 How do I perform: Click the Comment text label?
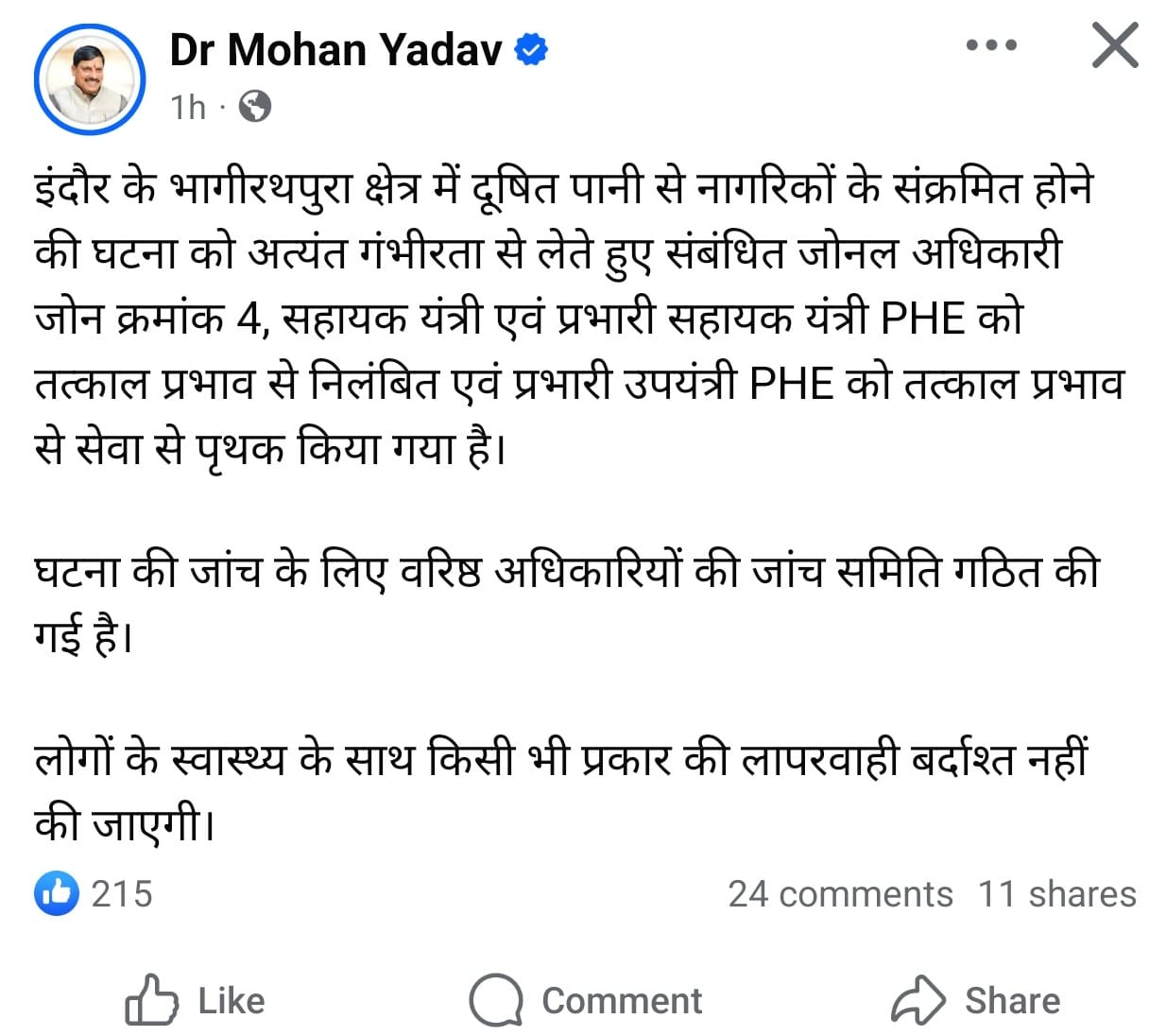(622, 1001)
